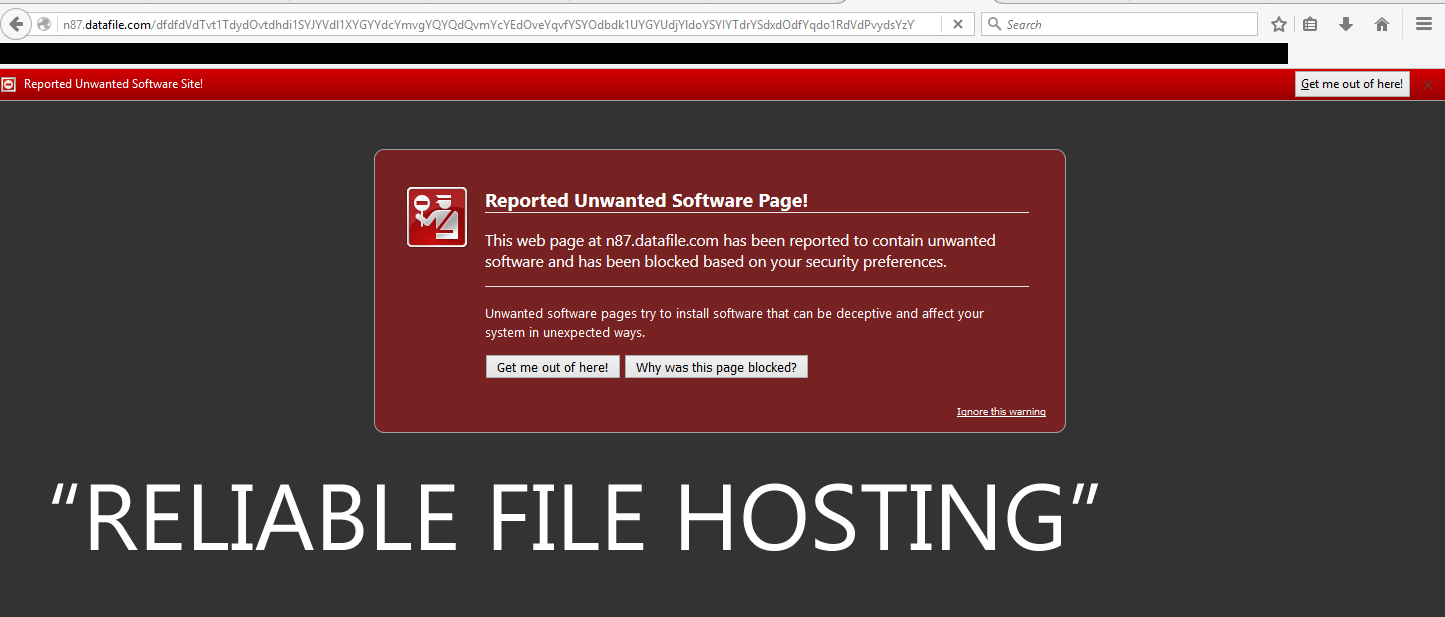Click notification bar 'Get me out of here!' button
This screenshot has height=617, width=1445.
click(1352, 84)
